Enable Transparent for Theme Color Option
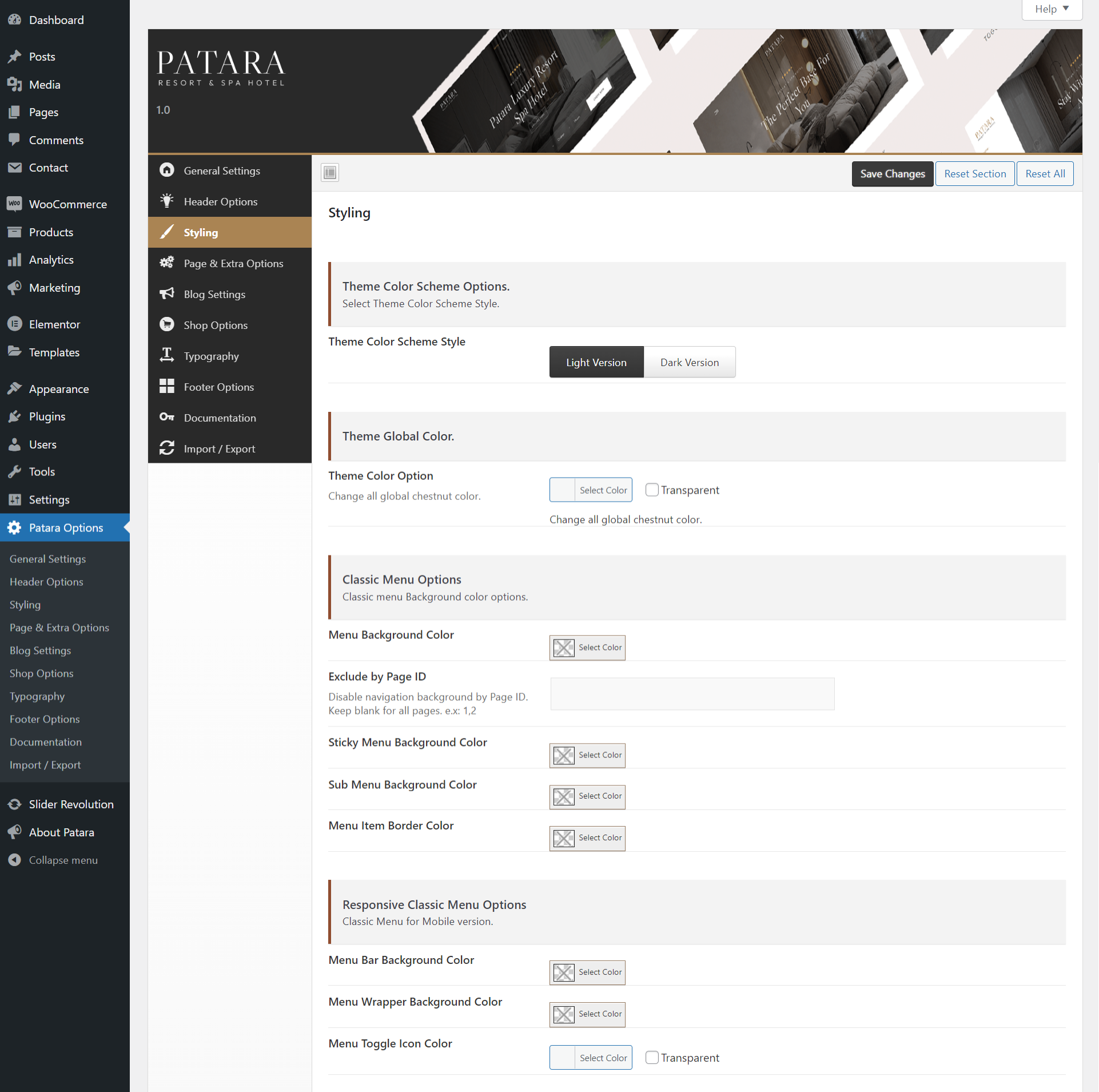1099x1092 pixels. (x=651, y=489)
